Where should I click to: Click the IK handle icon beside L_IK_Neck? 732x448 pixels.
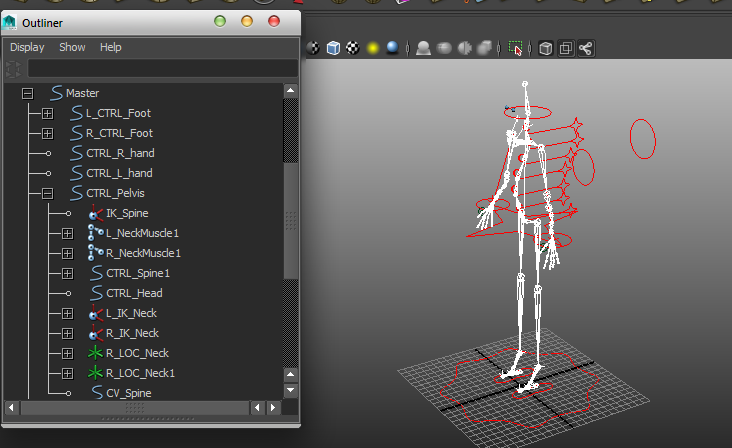pyautogui.click(x=96, y=313)
